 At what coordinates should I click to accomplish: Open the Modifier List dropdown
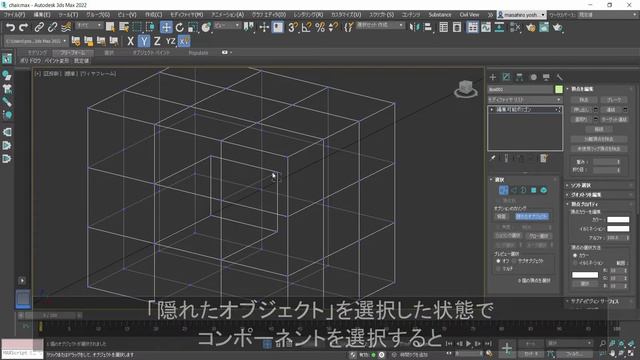click(x=525, y=100)
